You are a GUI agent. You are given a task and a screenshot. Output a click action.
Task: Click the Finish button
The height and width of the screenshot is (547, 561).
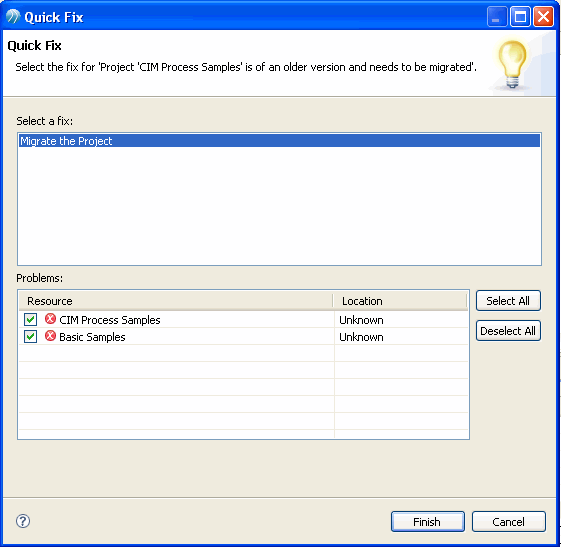(428, 522)
